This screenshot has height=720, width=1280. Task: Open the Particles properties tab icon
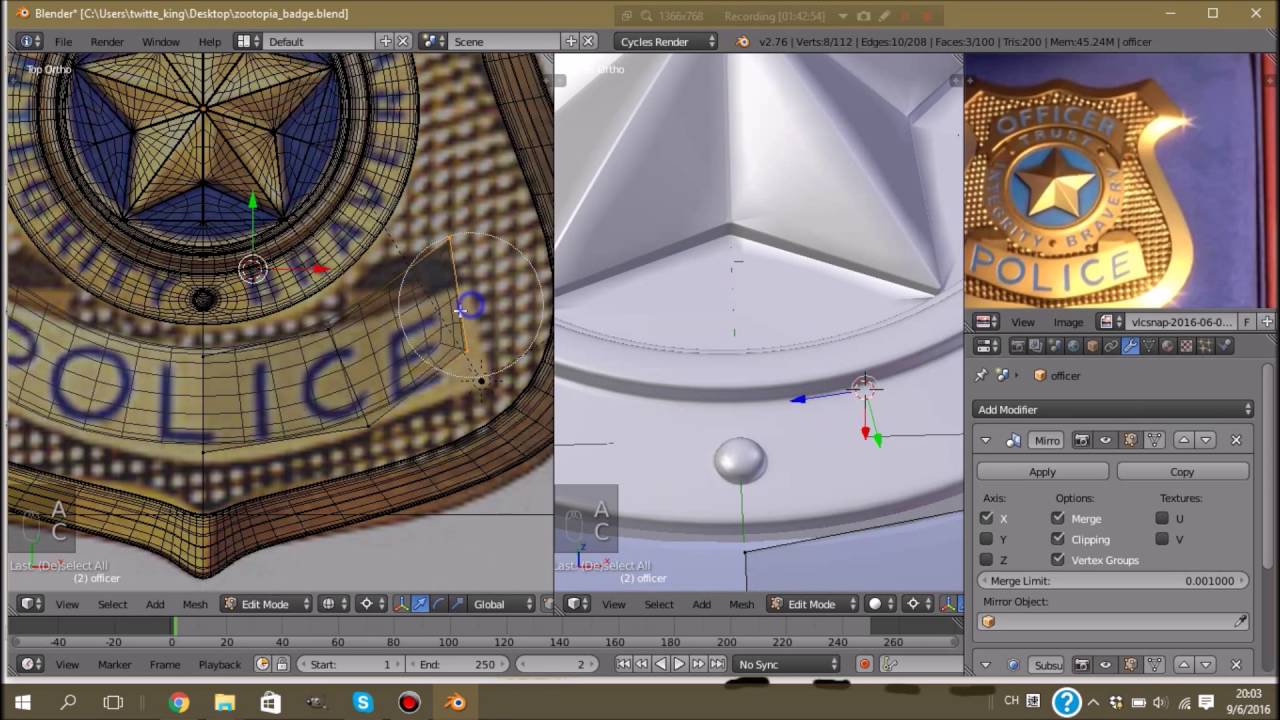[x=1205, y=346]
